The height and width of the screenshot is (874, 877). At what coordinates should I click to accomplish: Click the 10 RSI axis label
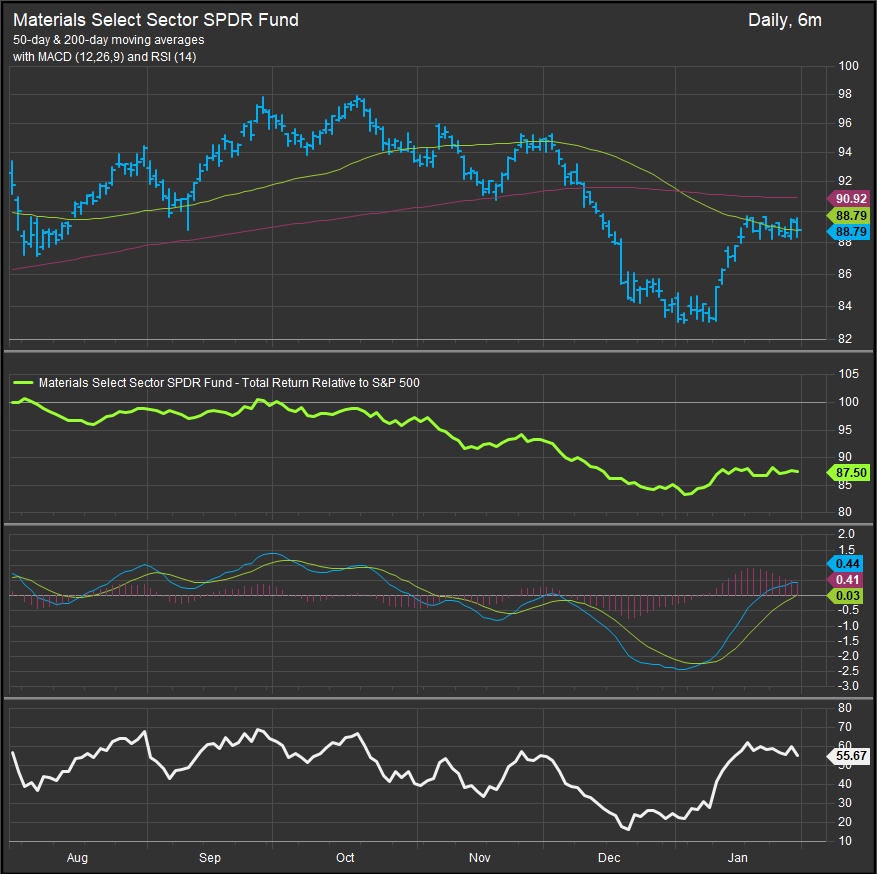point(845,841)
